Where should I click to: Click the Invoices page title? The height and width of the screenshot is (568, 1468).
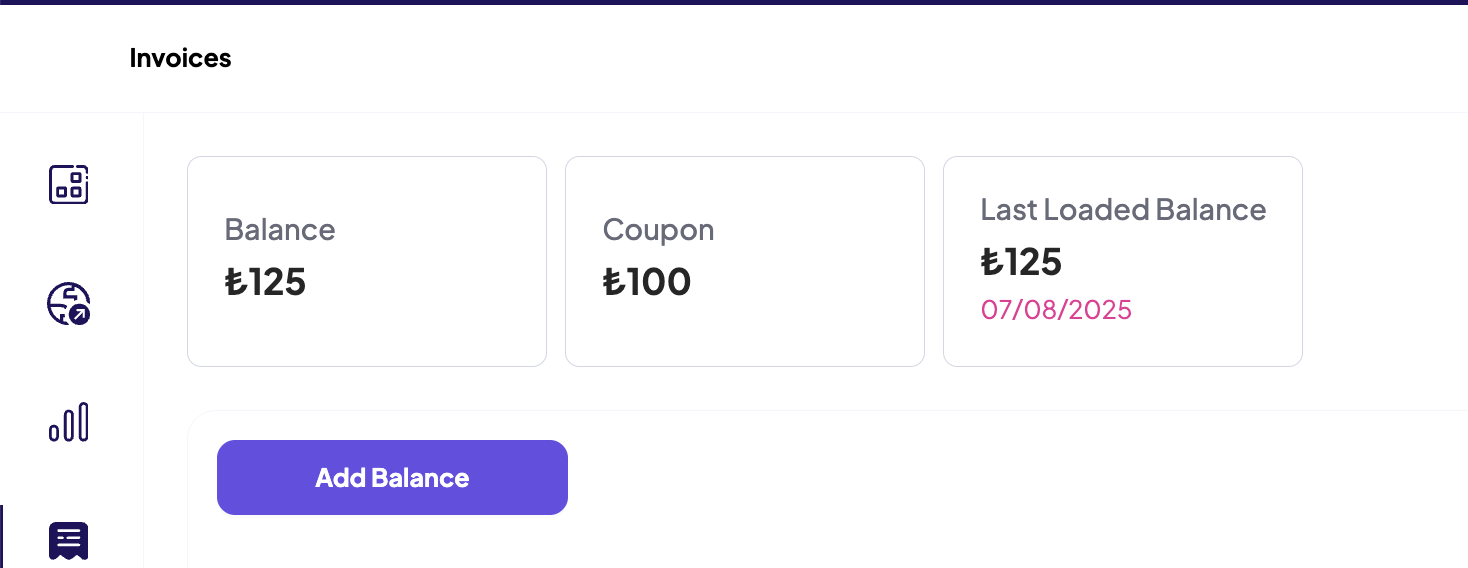click(180, 59)
